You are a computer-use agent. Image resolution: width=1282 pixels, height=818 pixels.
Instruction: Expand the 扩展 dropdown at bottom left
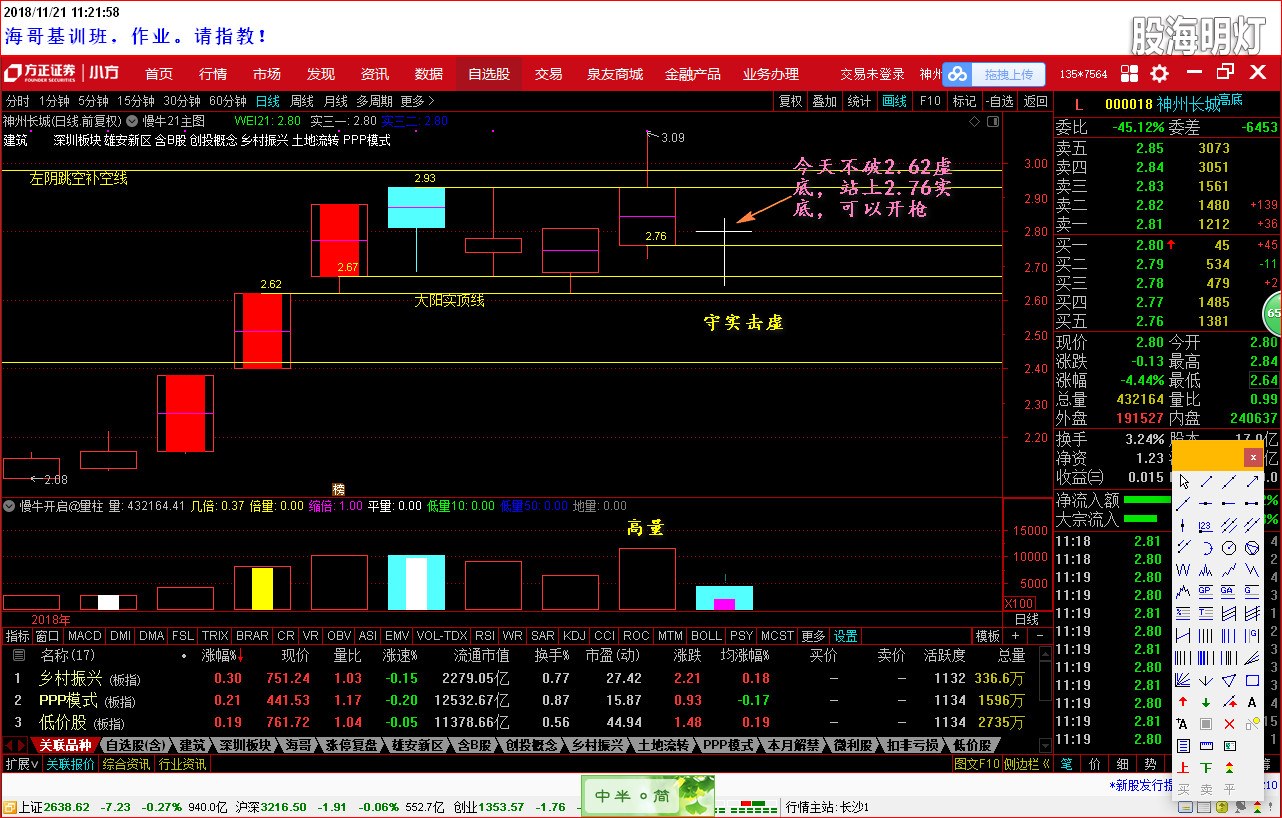(x=21, y=764)
